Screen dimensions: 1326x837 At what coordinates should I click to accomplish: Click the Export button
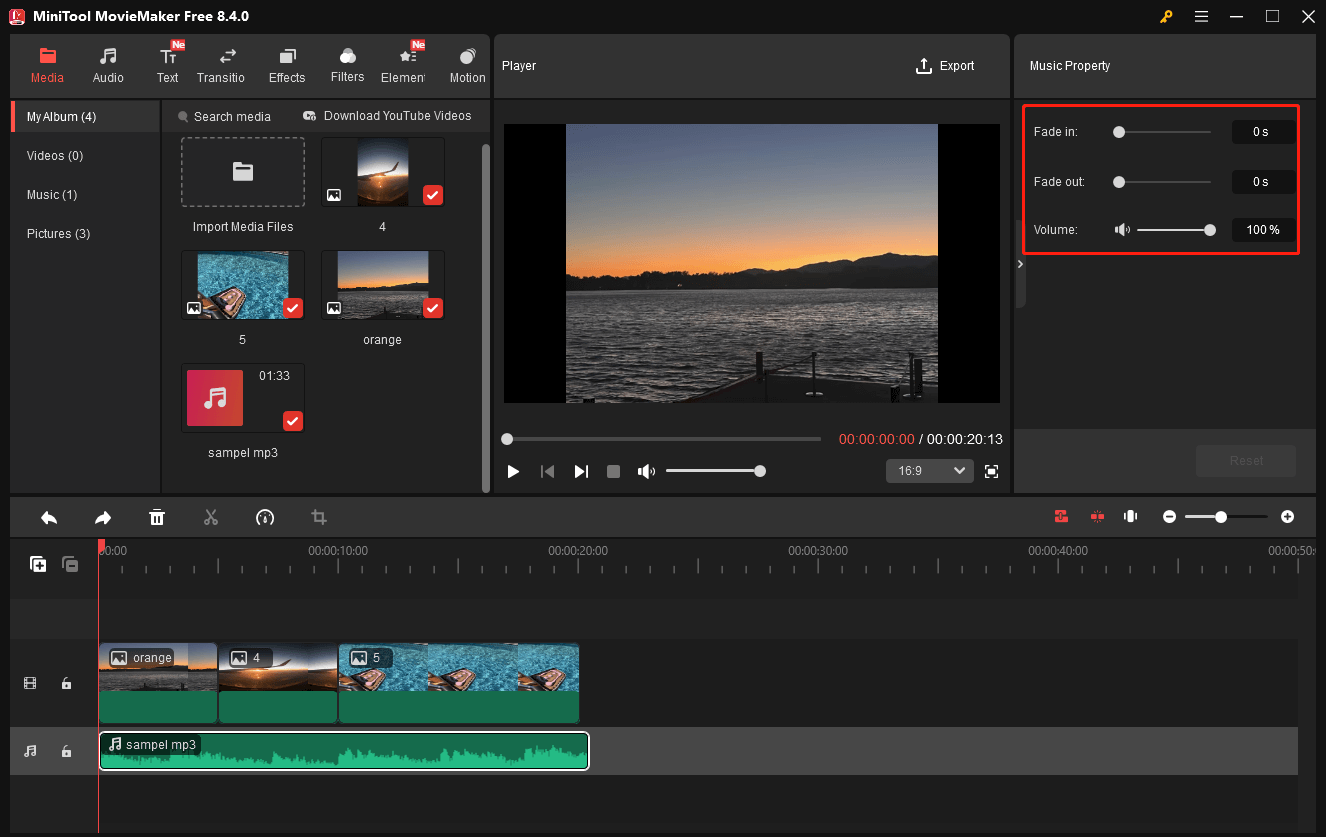[x=944, y=65]
